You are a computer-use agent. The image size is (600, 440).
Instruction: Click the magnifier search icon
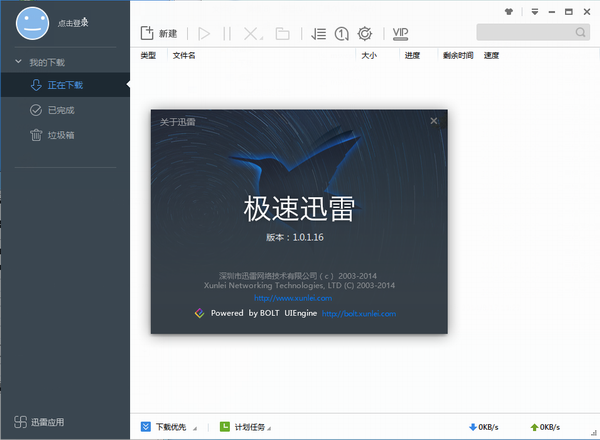580,32
